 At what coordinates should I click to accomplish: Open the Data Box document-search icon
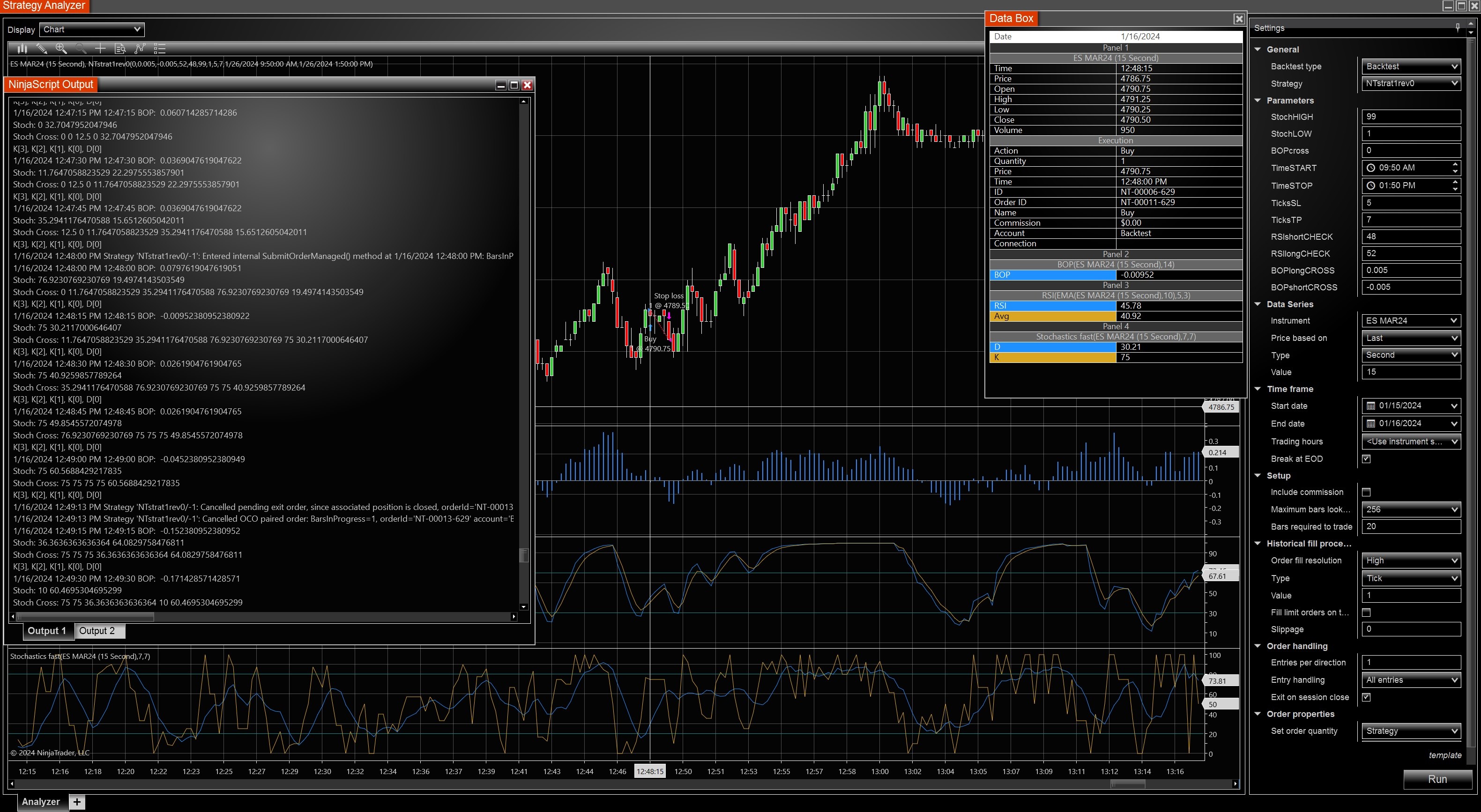click(120, 49)
